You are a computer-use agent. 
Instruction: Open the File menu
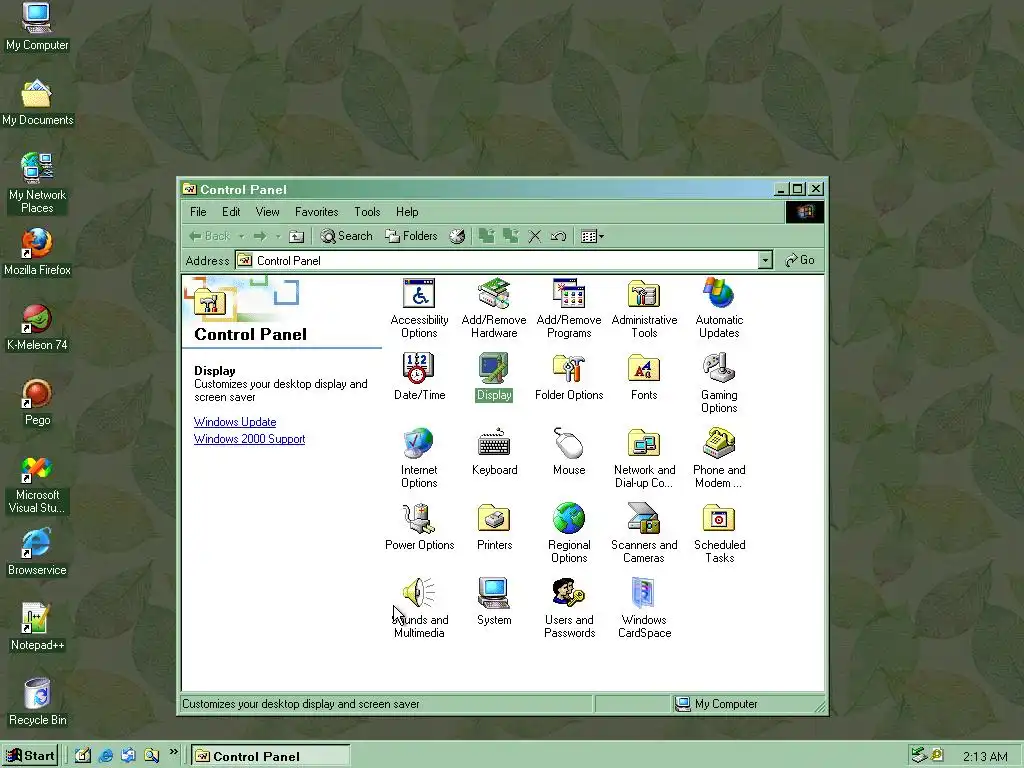coord(198,212)
